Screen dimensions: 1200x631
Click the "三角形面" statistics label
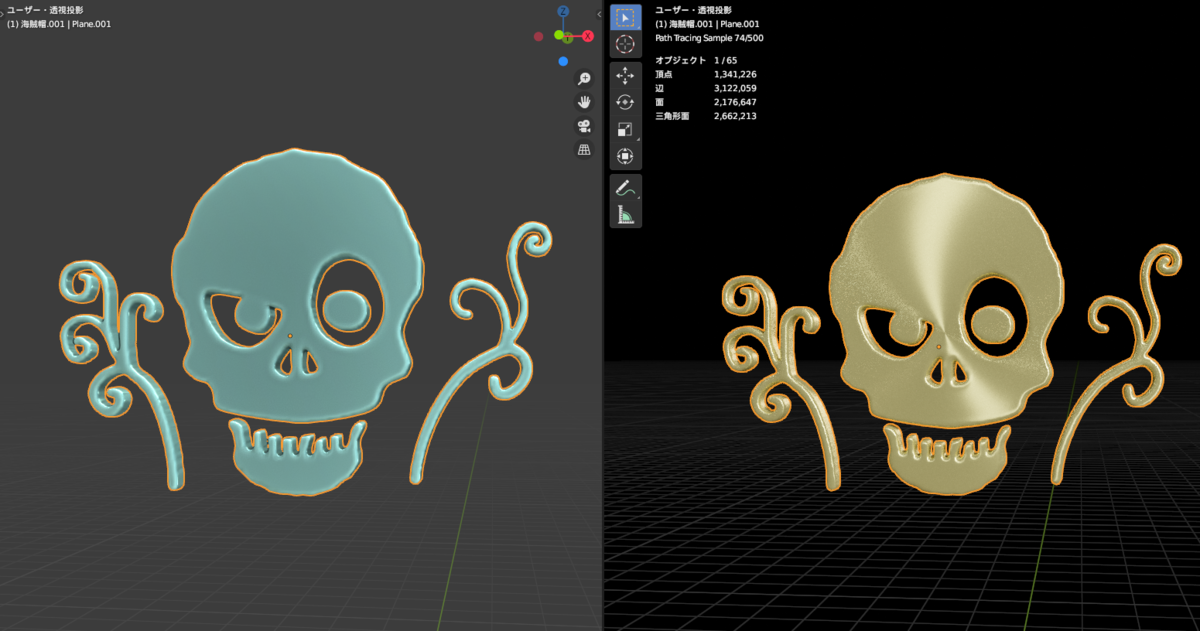672,117
